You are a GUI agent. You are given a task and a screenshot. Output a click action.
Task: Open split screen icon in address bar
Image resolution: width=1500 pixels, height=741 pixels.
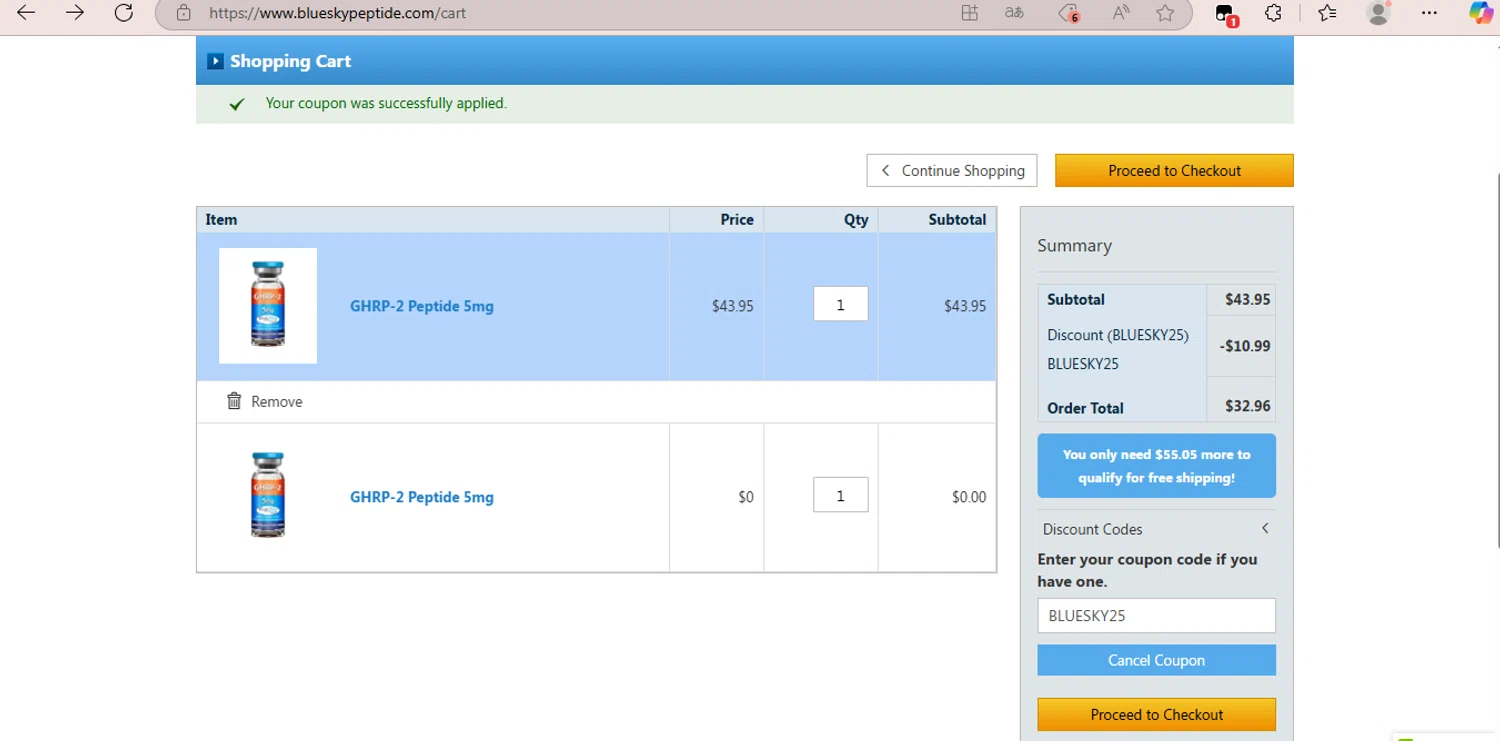pyautogui.click(x=969, y=13)
